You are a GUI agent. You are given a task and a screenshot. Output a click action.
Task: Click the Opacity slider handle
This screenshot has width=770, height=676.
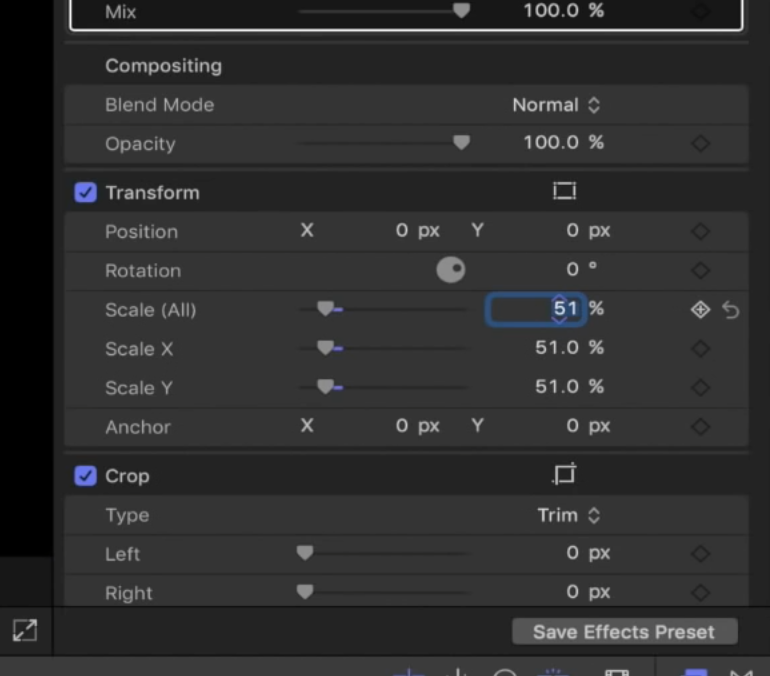click(461, 143)
